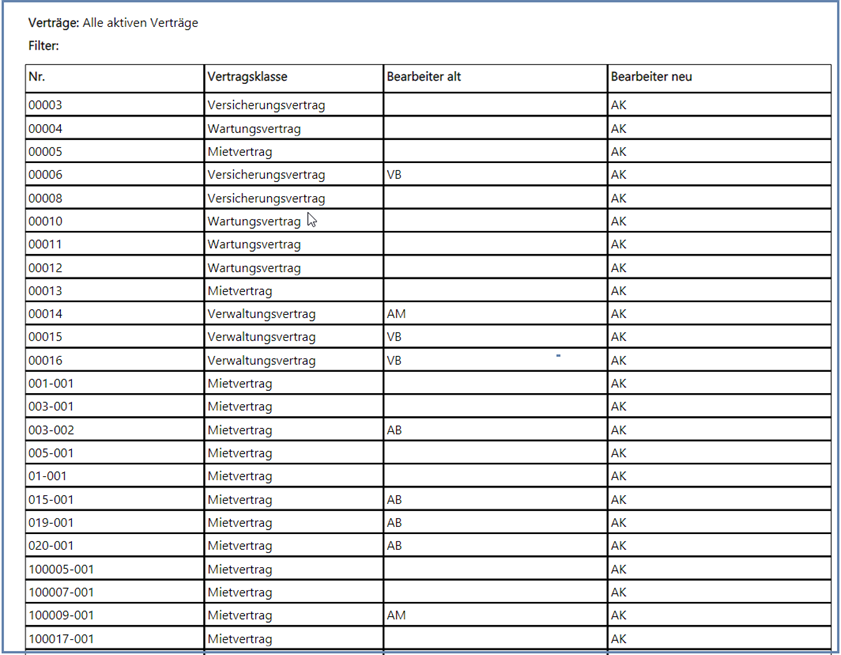
Task: Click contract number 003-002
Action: tap(51, 431)
